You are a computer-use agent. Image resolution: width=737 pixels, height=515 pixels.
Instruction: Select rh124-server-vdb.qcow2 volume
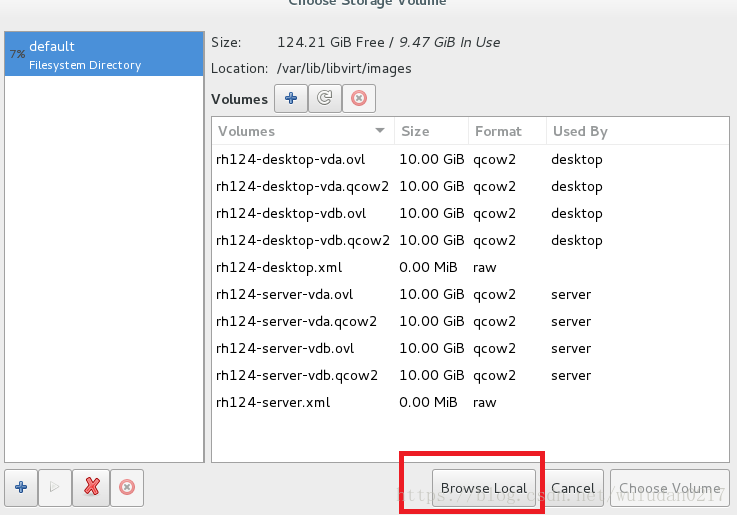(470, 375)
